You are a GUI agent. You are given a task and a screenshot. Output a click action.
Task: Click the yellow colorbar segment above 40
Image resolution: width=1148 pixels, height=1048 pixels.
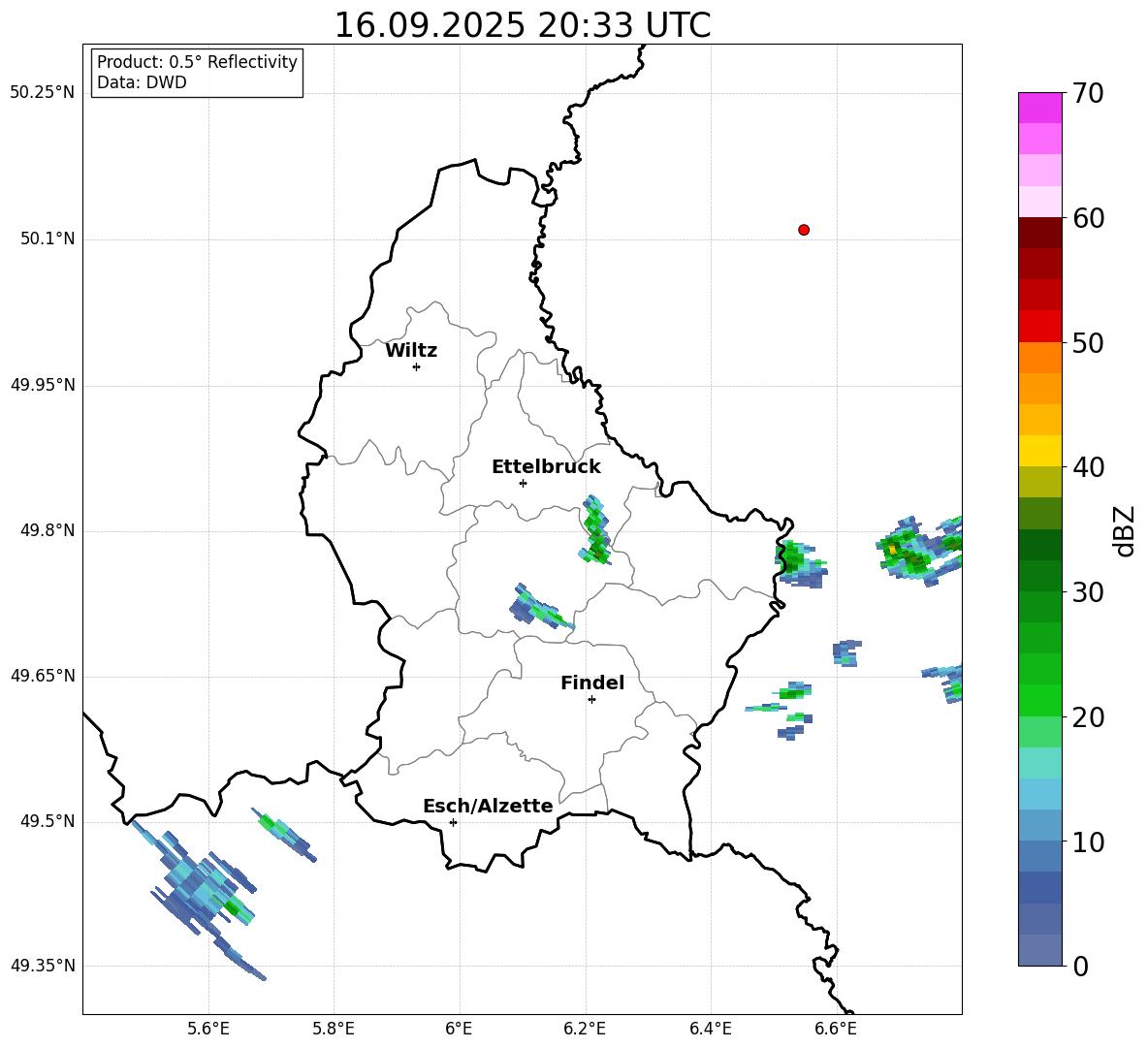tap(1040, 451)
